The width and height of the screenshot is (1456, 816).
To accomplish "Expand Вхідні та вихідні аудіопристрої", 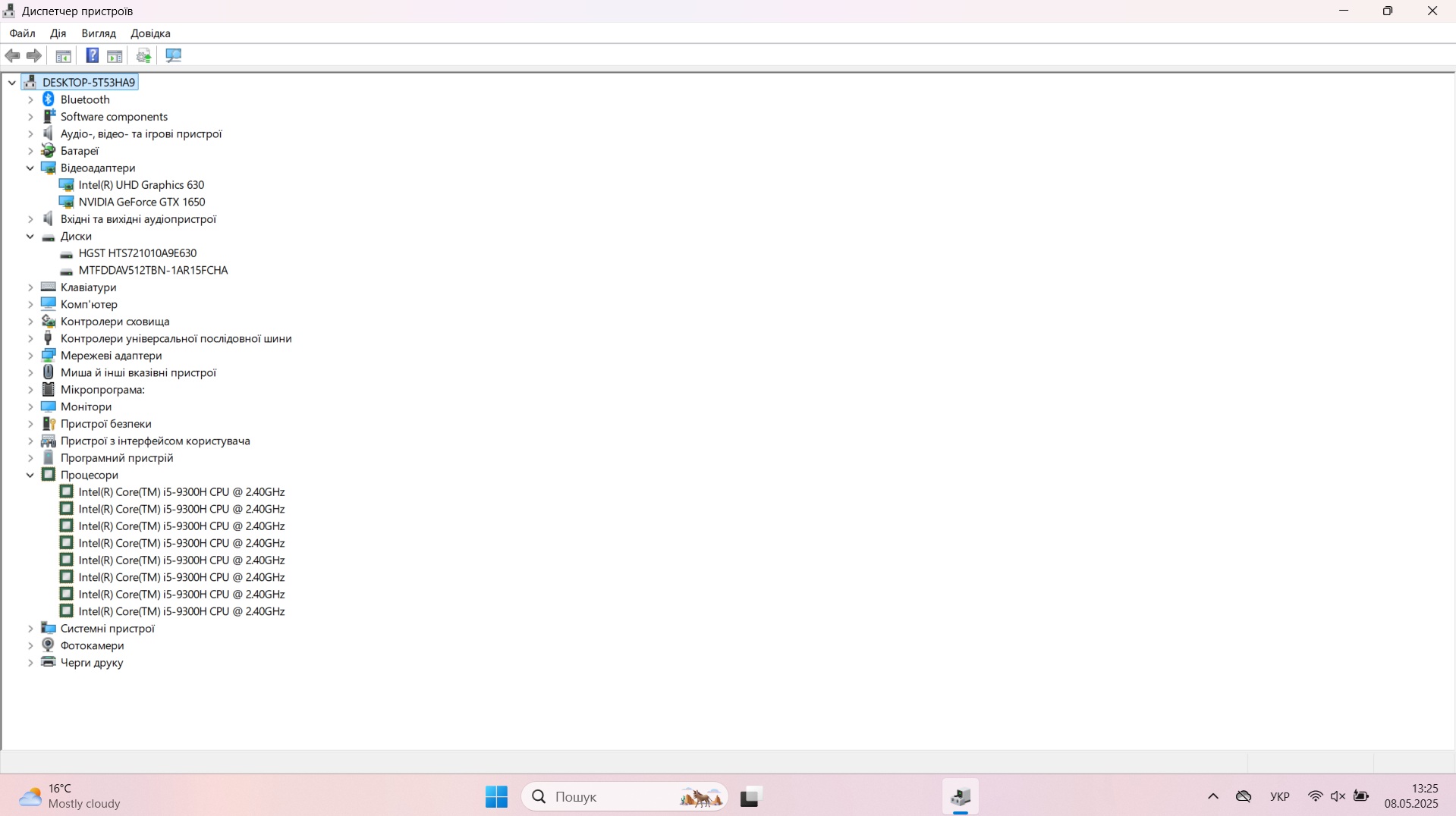I will 30,219.
